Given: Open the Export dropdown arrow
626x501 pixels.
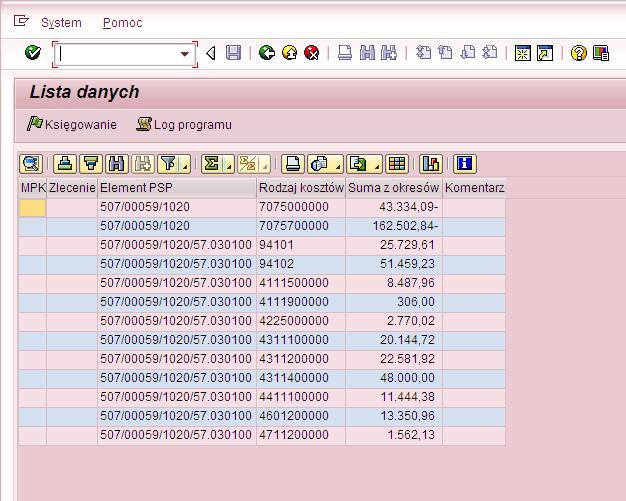Looking at the screenshot, I should point(377,164).
